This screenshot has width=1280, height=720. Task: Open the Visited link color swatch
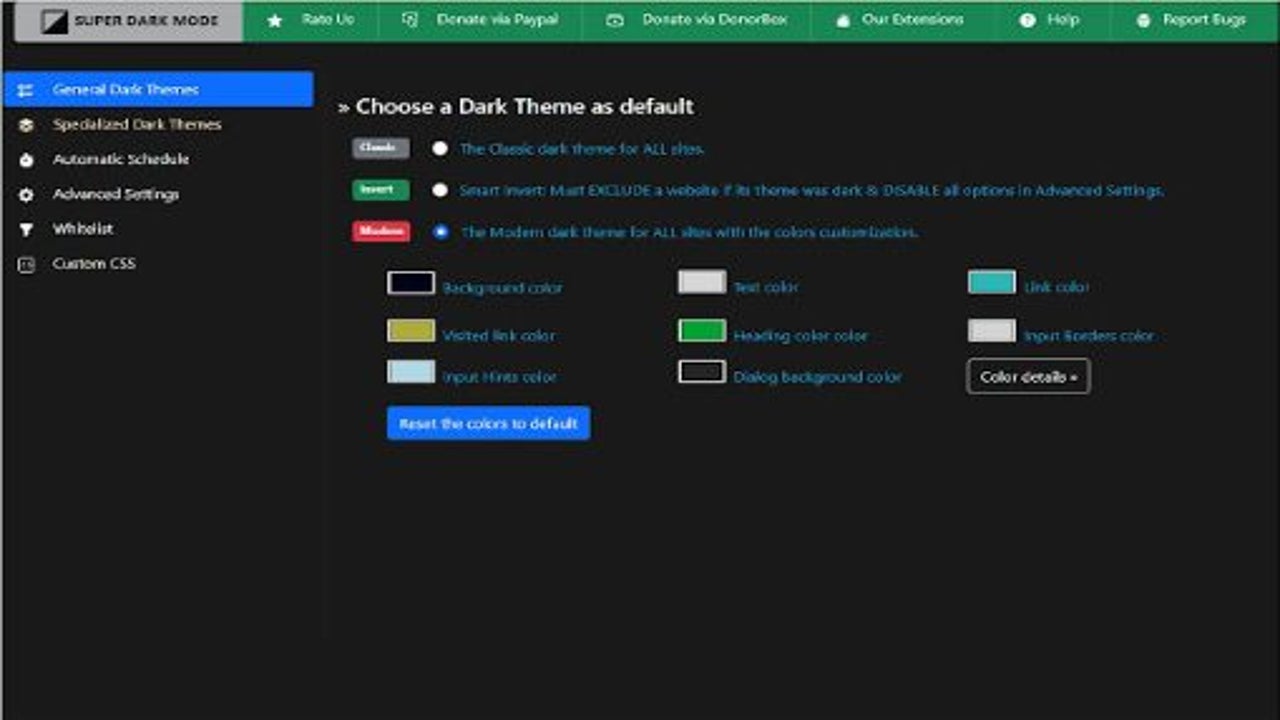411,331
